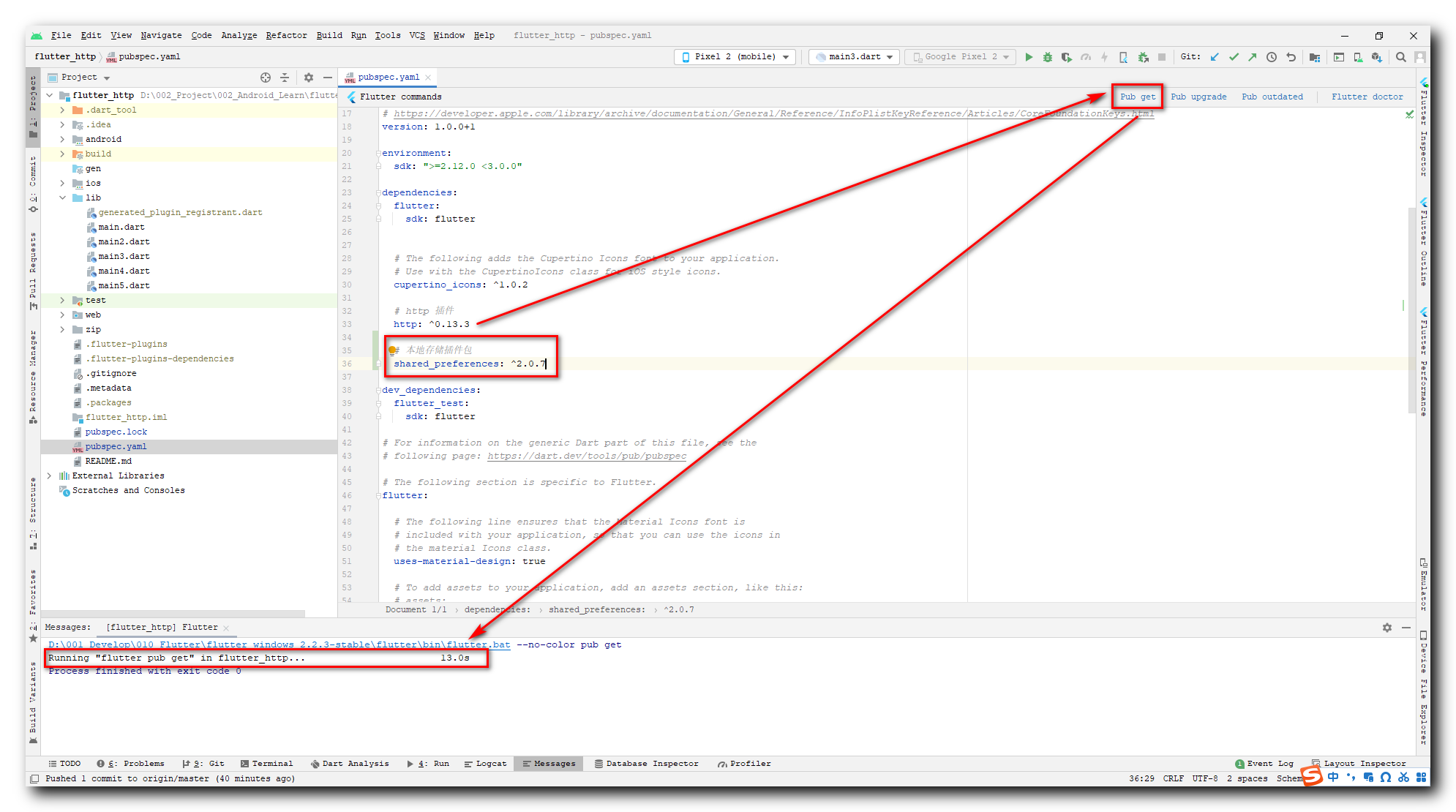Open Flutter attach icon in run toolbar
1456x812 pixels.
pyautogui.click(x=1124, y=57)
